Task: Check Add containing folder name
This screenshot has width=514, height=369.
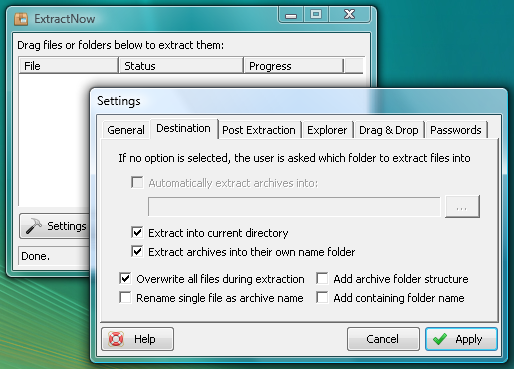Action: [x=322, y=297]
